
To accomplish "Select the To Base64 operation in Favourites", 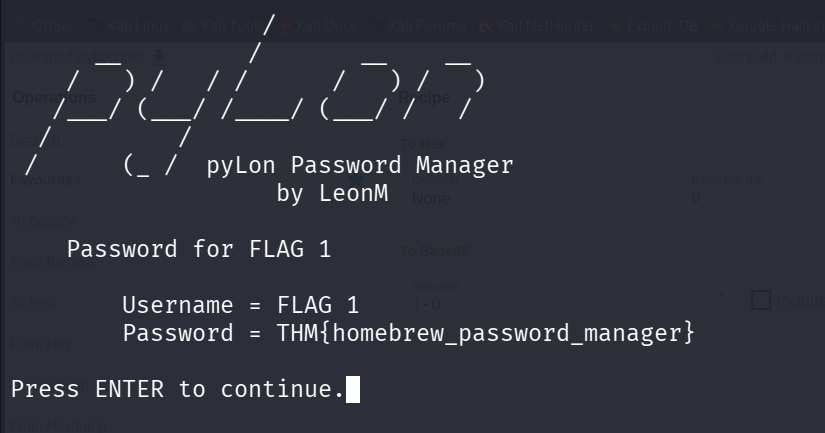I will click(42, 221).
